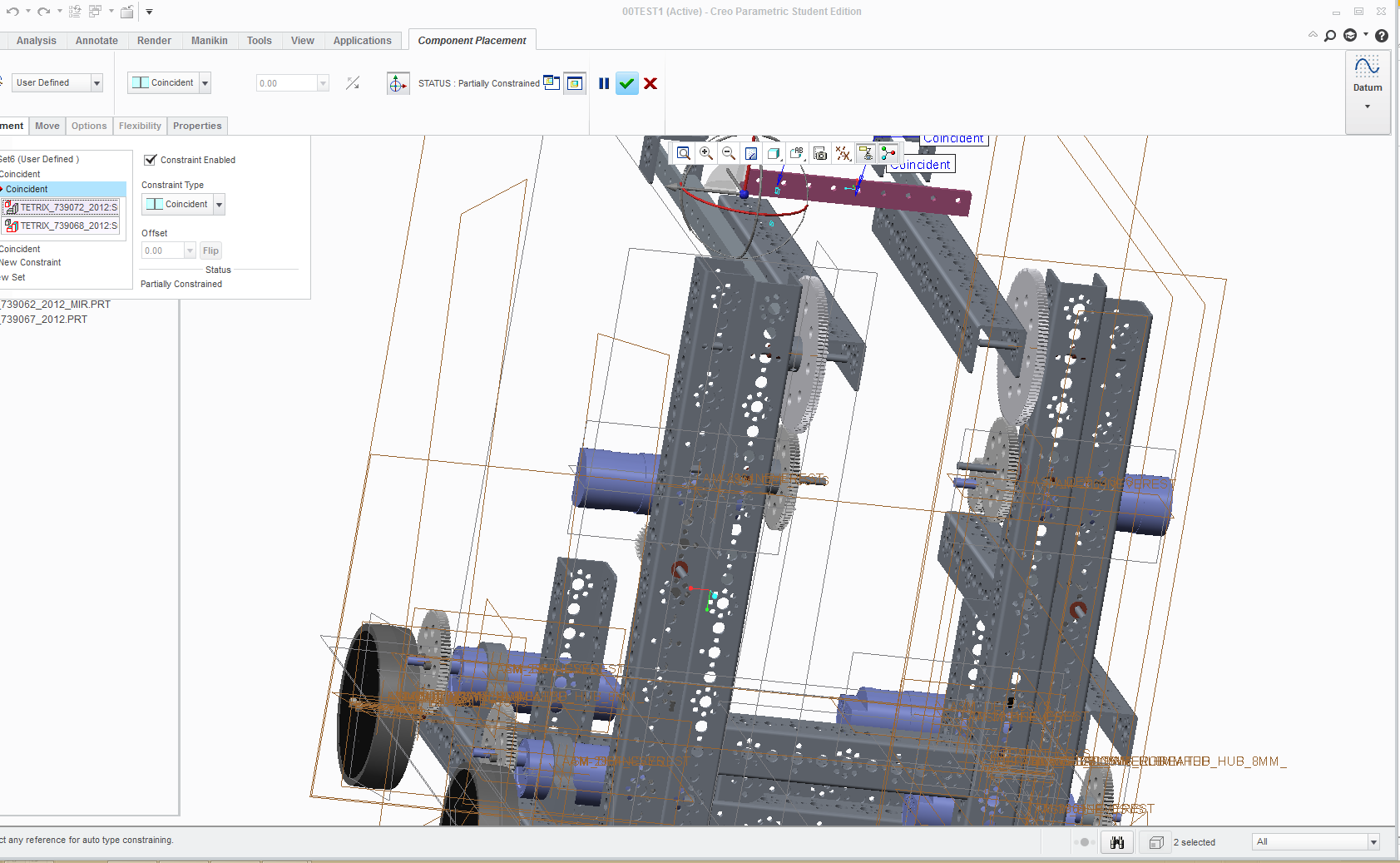This screenshot has width=1400, height=863.
Task: Select TETRIX_739072_2012 reference entry
Action: click(x=62, y=207)
